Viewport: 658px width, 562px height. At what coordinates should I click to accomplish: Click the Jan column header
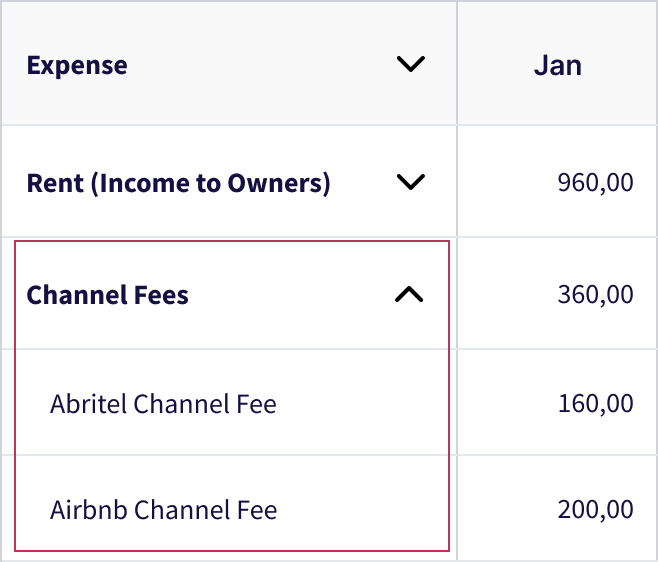(x=557, y=65)
